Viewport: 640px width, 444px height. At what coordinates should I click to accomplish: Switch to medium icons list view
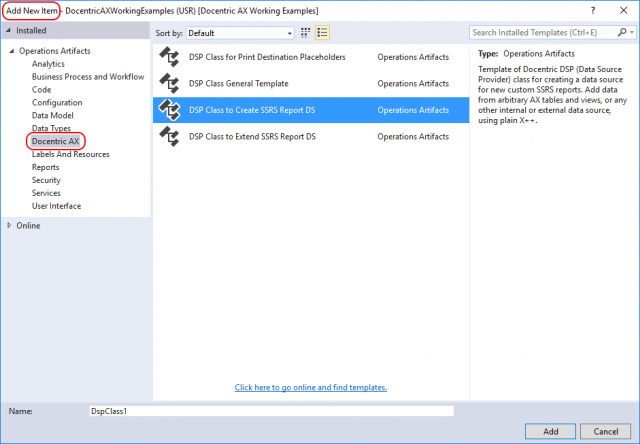tap(322, 33)
